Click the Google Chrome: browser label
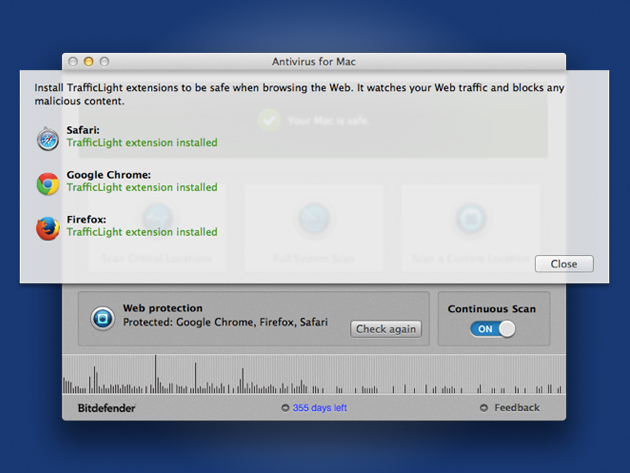This screenshot has height=473, width=630. click(108, 175)
